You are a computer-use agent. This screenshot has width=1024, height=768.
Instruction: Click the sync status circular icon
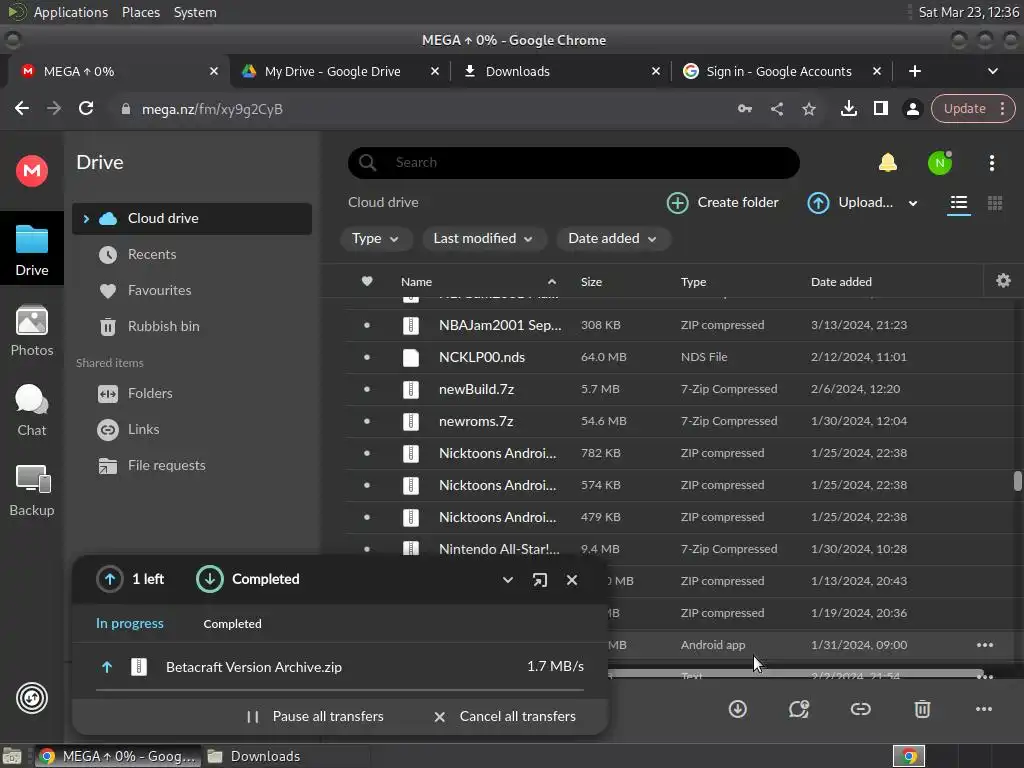coord(31,698)
